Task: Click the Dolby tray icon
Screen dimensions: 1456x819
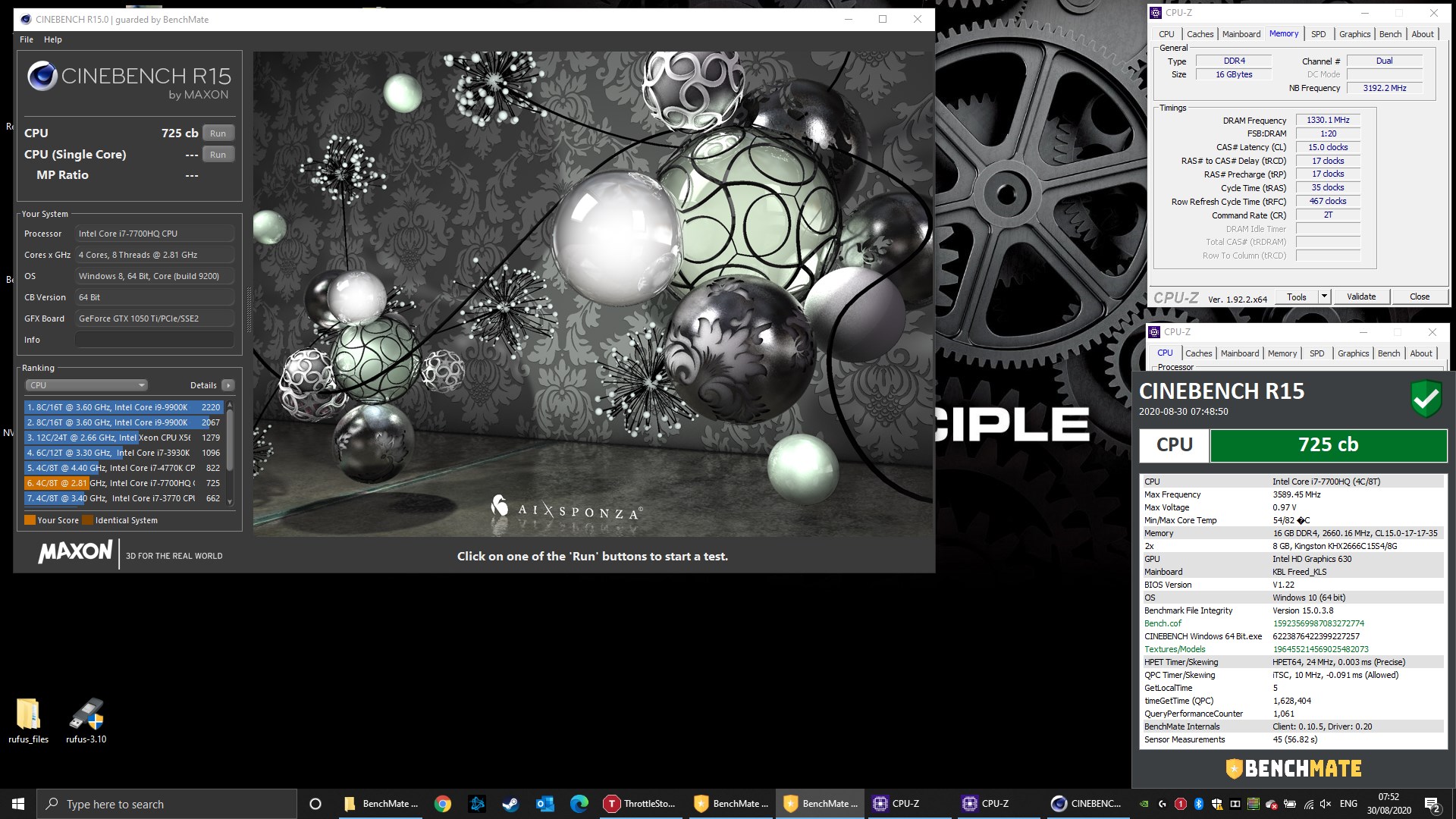Action: 1235,804
